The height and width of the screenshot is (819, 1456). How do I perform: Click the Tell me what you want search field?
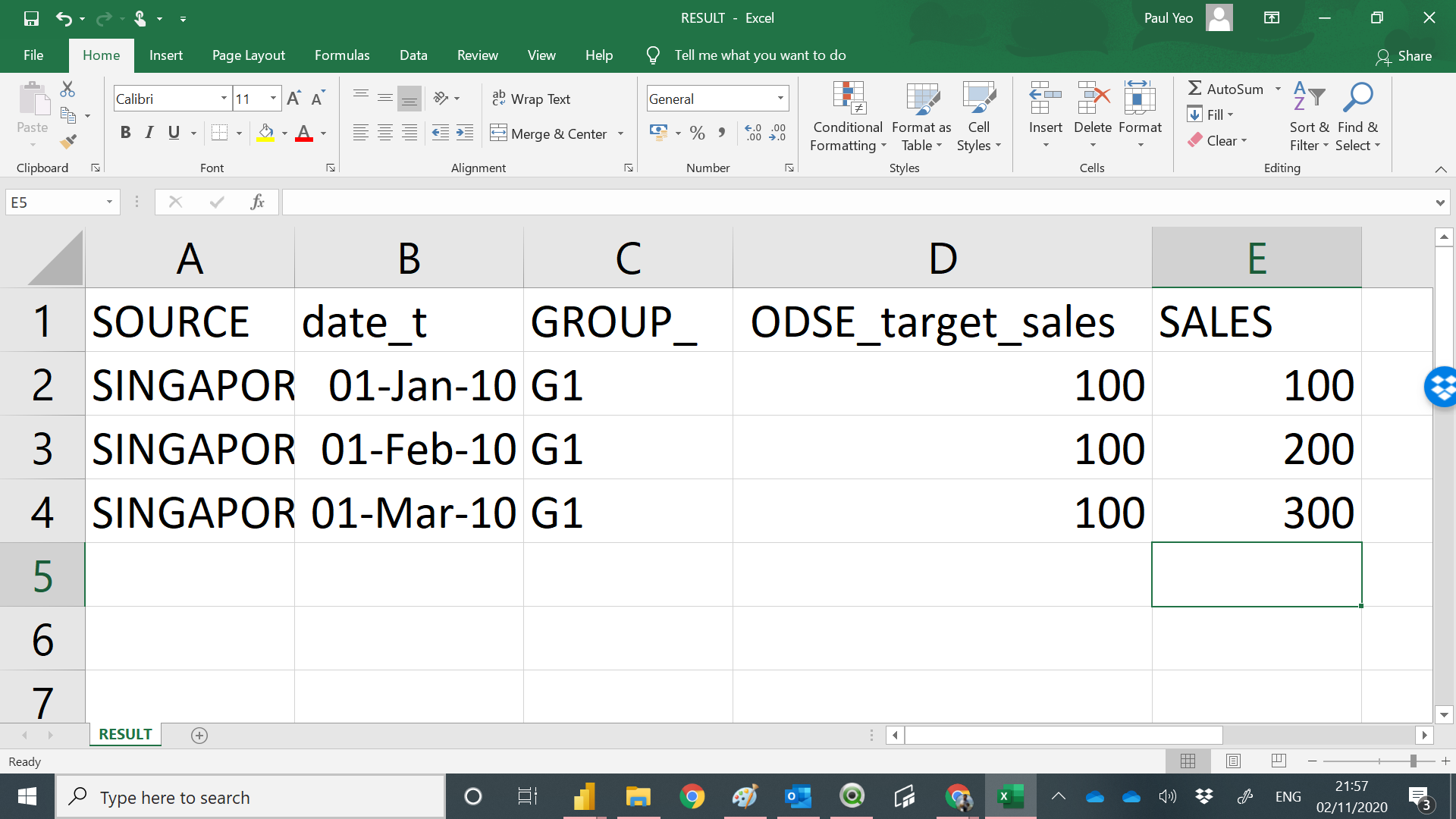tap(760, 55)
